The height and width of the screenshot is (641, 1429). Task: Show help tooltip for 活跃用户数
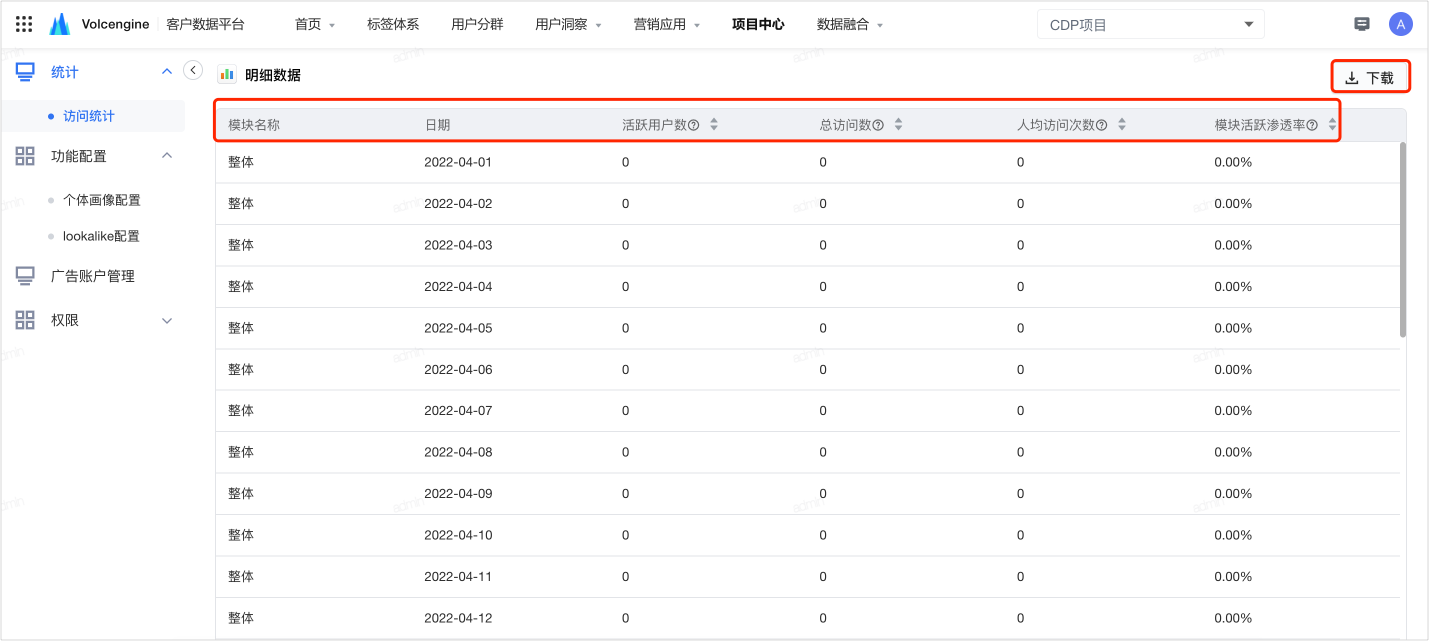pyautogui.click(x=693, y=125)
